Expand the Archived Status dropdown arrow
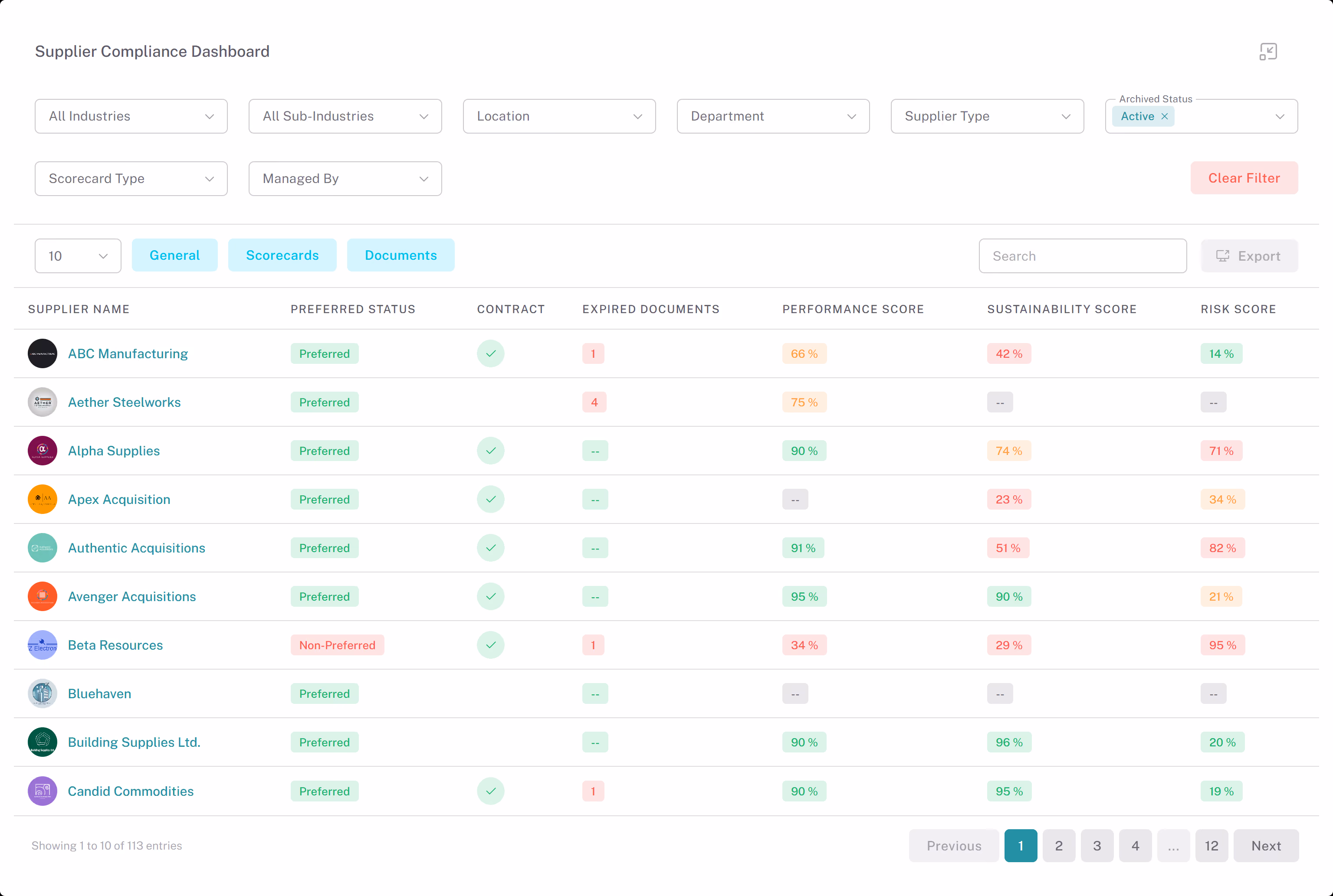The image size is (1333, 896). tap(1280, 117)
